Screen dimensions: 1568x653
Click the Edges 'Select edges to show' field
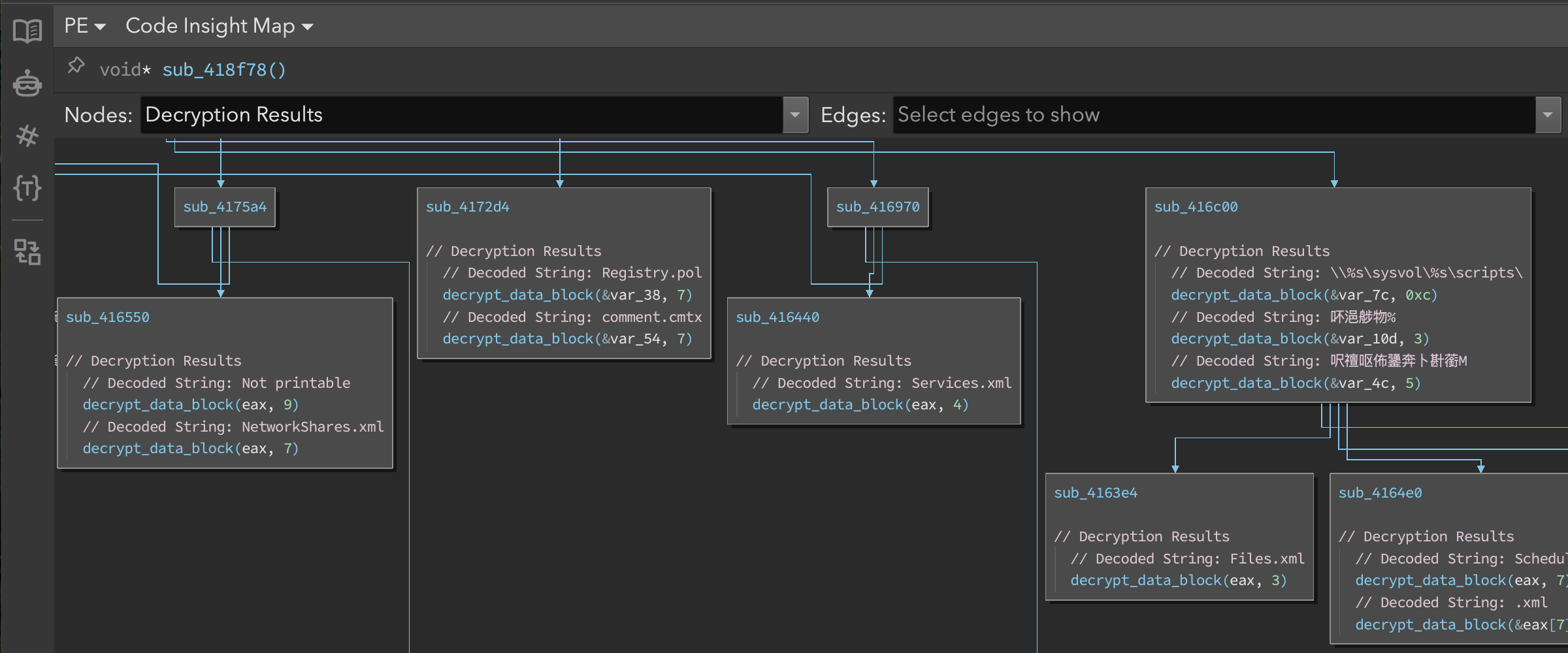tap(1214, 115)
